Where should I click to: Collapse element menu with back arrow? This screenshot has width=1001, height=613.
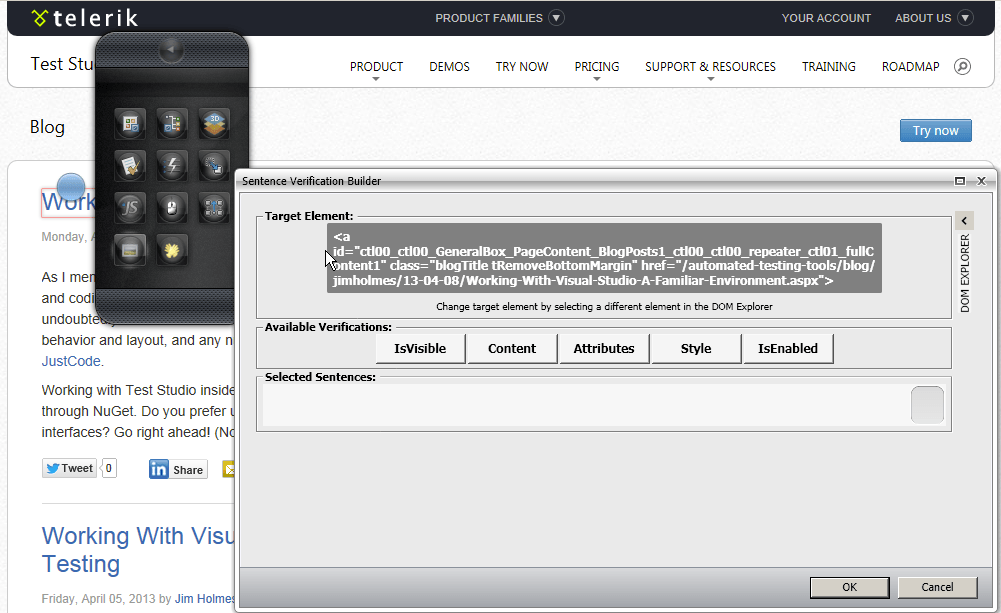pyautogui.click(x=171, y=50)
